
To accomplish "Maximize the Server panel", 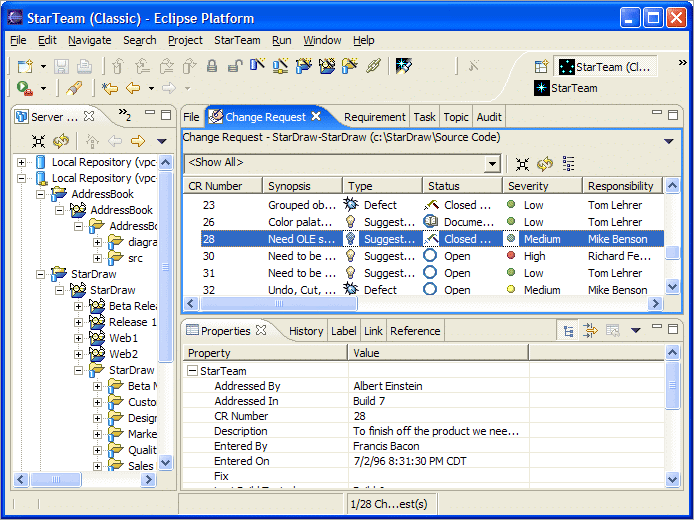I will (x=166, y=115).
